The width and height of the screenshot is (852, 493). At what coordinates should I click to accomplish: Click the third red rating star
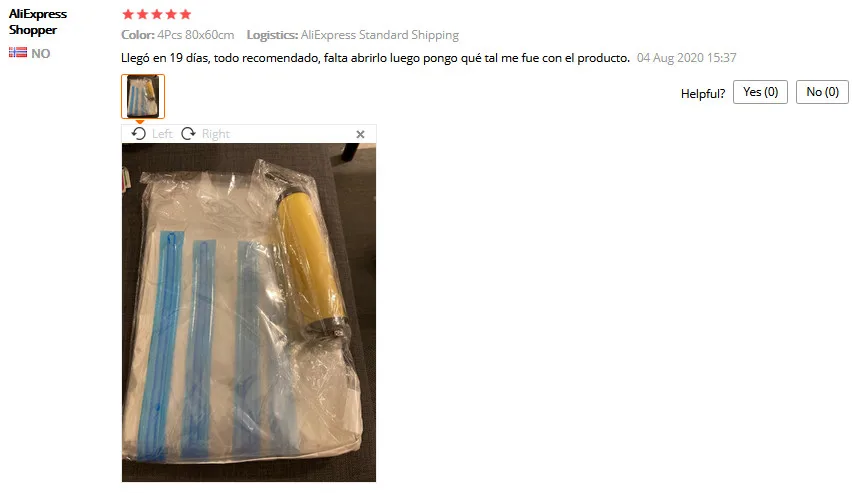pos(157,14)
